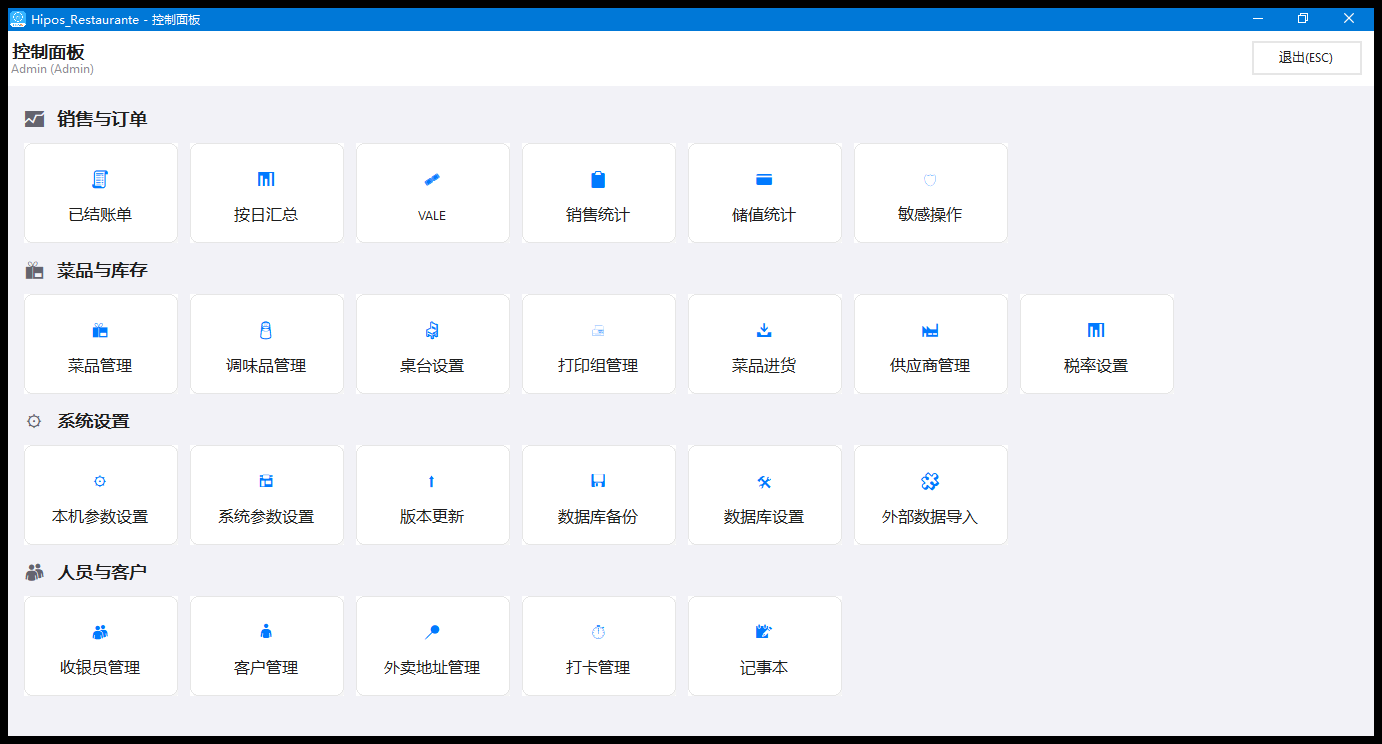Open the 储值统计 card icon tile
The height and width of the screenshot is (744, 1382).
(765, 193)
